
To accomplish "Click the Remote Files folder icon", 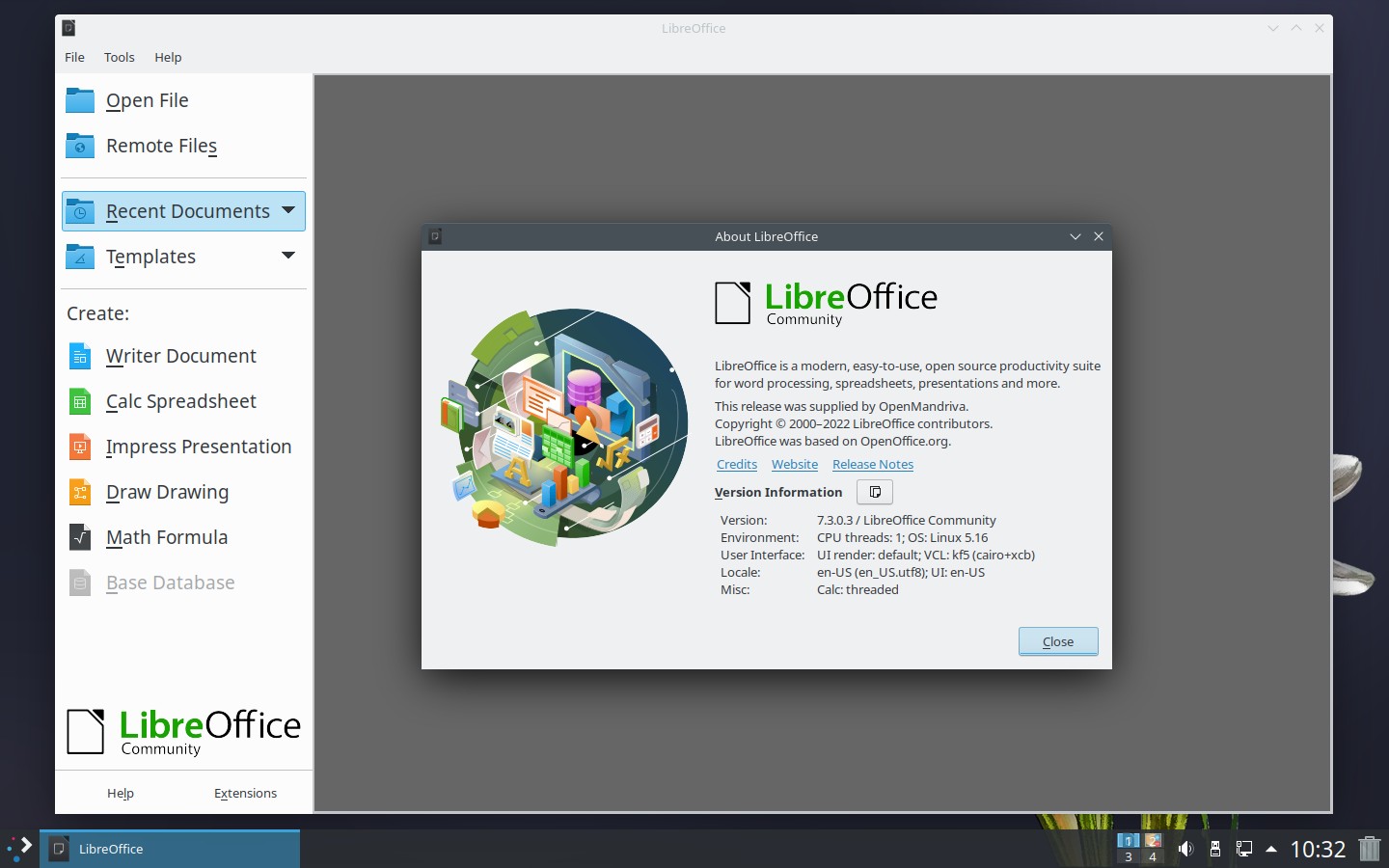I will 80,146.
